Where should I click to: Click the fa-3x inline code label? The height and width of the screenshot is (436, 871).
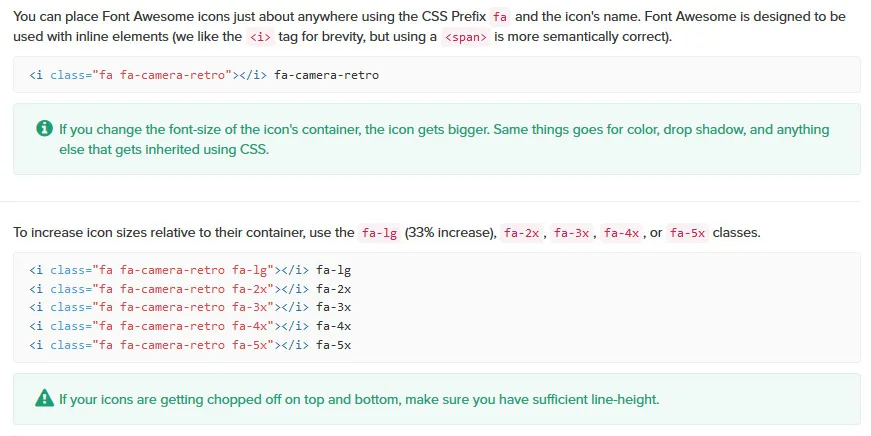(572, 233)
